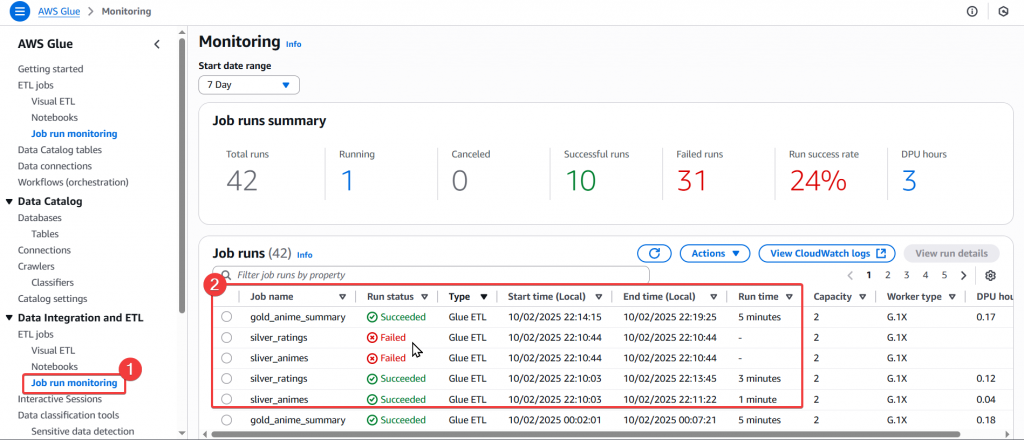Open Getting started in sidebar
This screenshot has height=440, width=1024.
tap(50, 69)
